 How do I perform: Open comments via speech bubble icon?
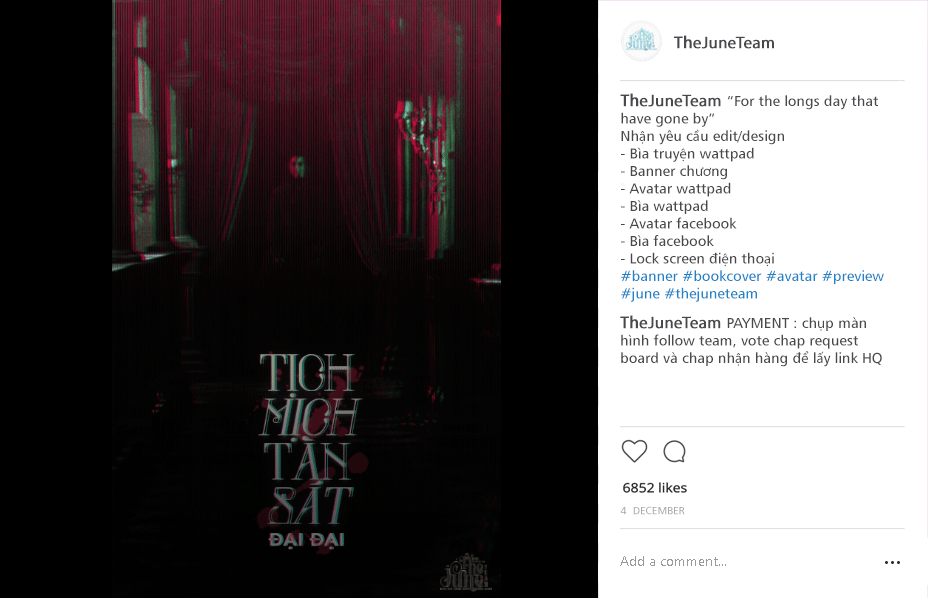674,451
